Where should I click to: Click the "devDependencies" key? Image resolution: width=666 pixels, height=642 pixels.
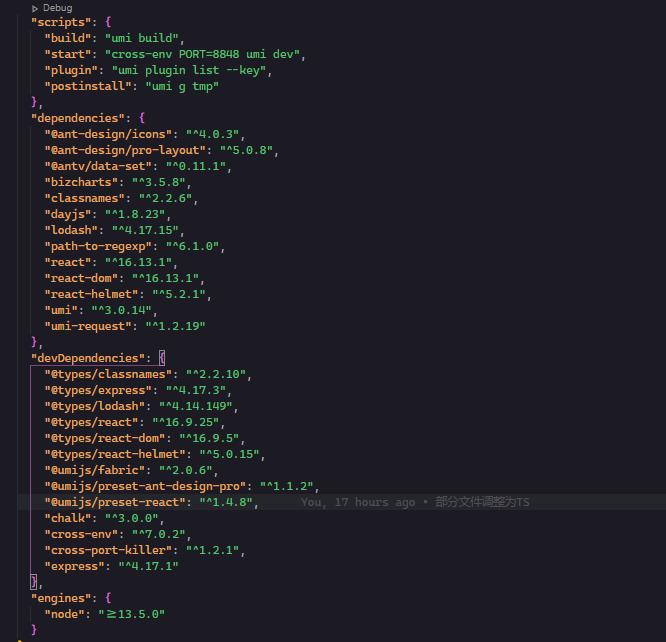pyautogui.click(x=88, y=358)
